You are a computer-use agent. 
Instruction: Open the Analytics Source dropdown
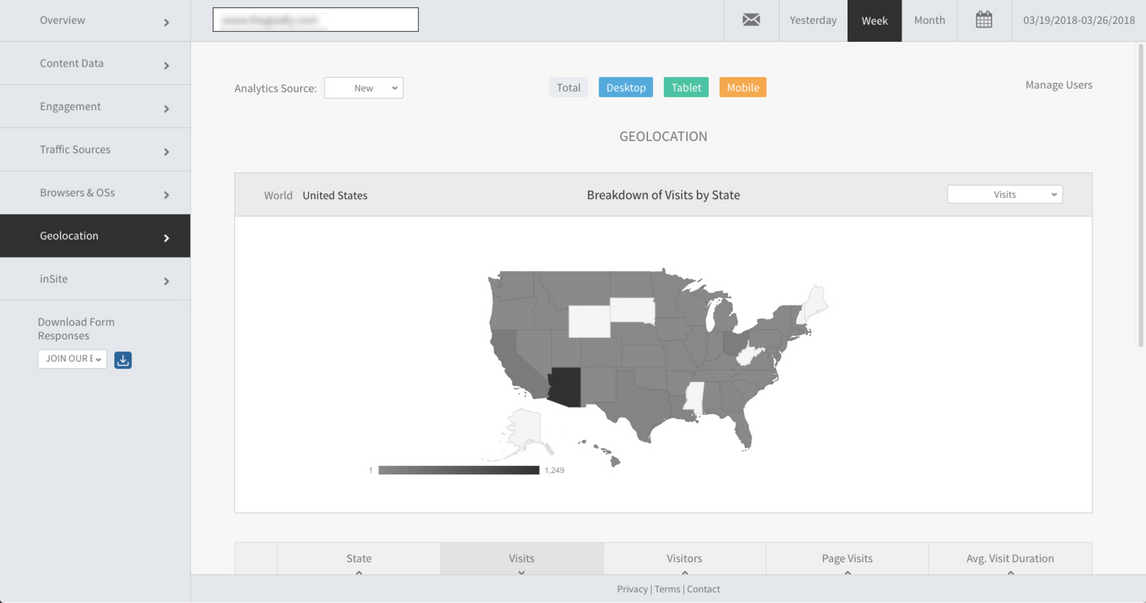click(x=363, y=88)
